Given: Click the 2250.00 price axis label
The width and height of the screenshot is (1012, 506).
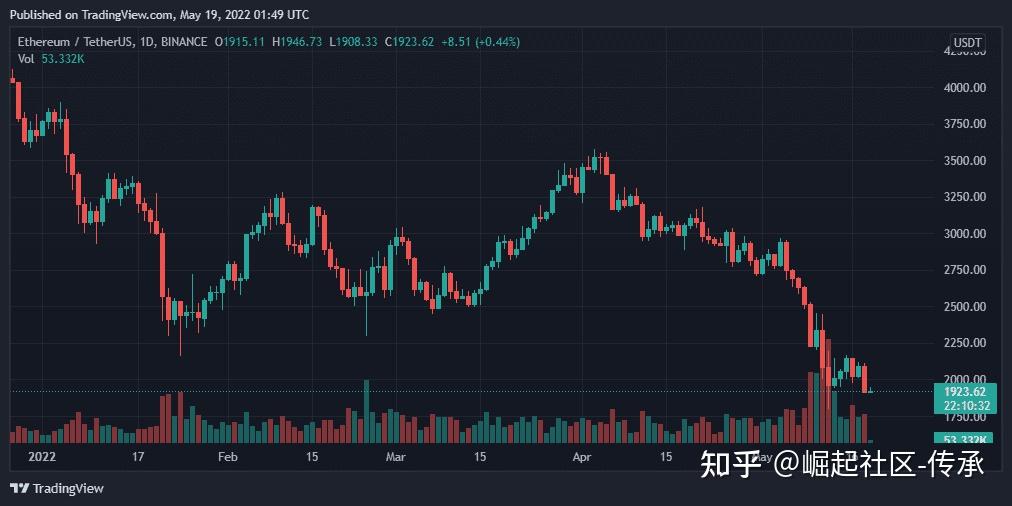Looking at the screenshot, I should tap(965, 343).
